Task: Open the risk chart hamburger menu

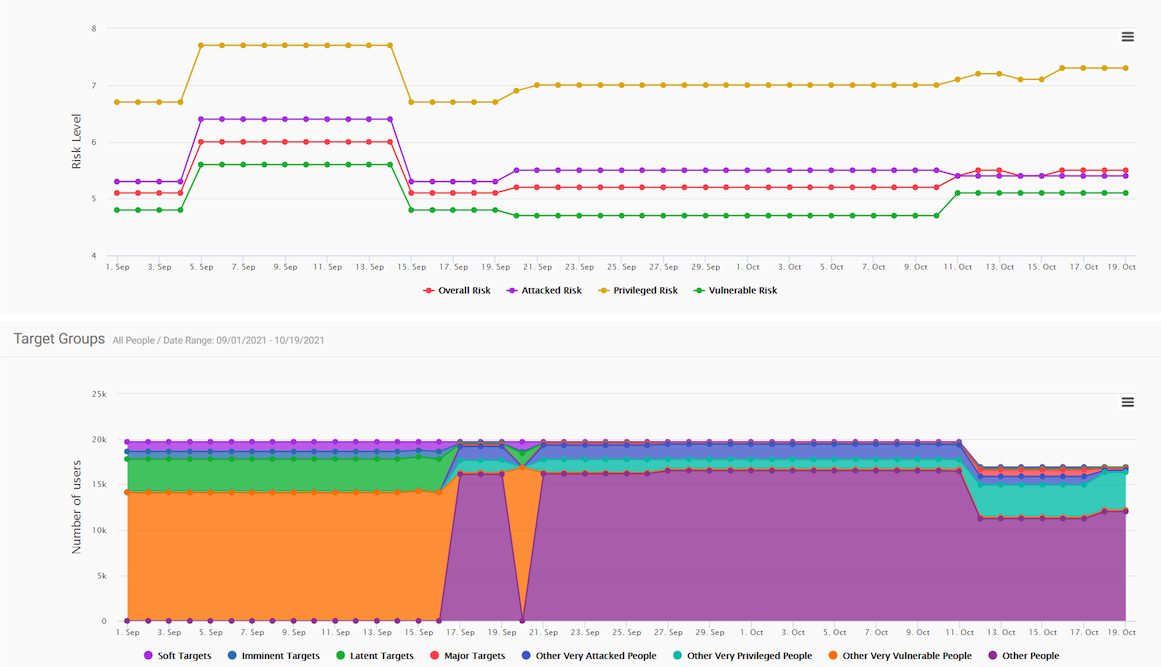Action: click(1127, 37)
